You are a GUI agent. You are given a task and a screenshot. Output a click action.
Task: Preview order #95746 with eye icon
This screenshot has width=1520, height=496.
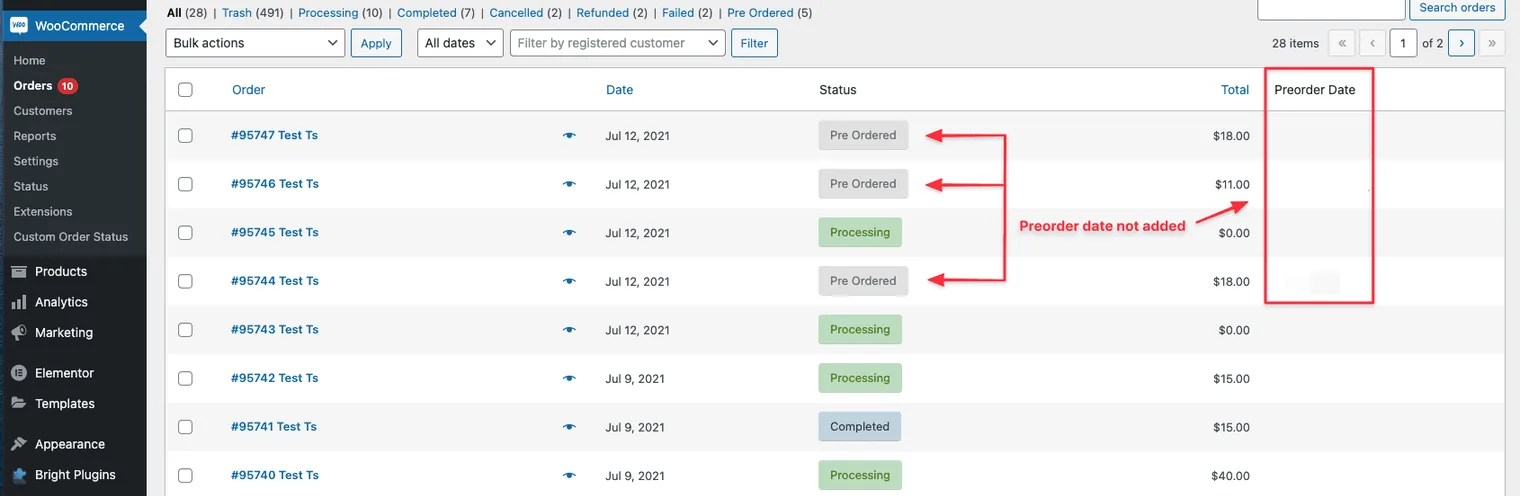[x=570, y=184]
